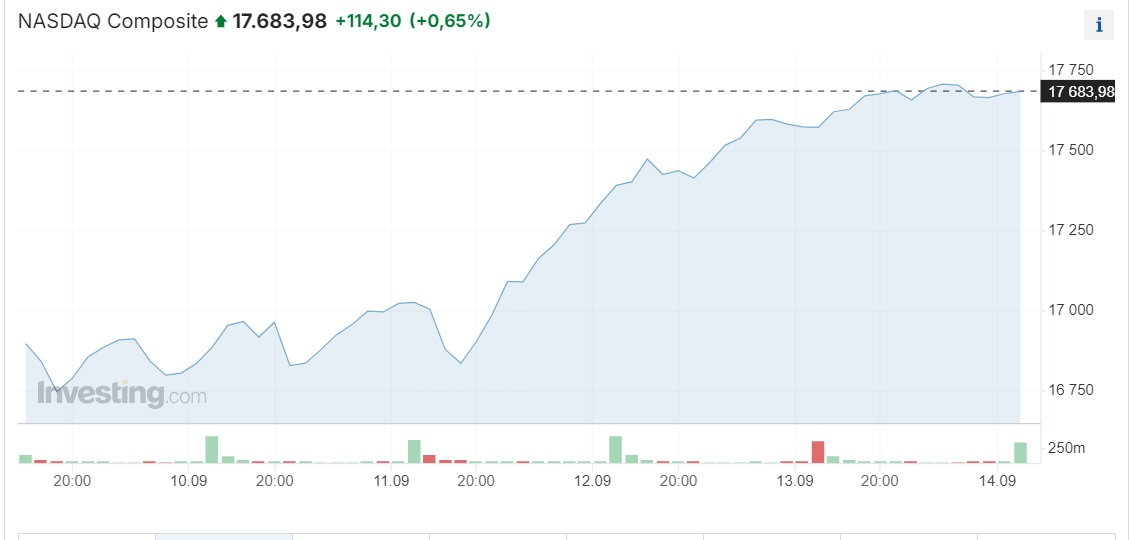Screen dimensions: 1129x540
Task: Select the NASDAQ Composite title
Action: (112, 21)
